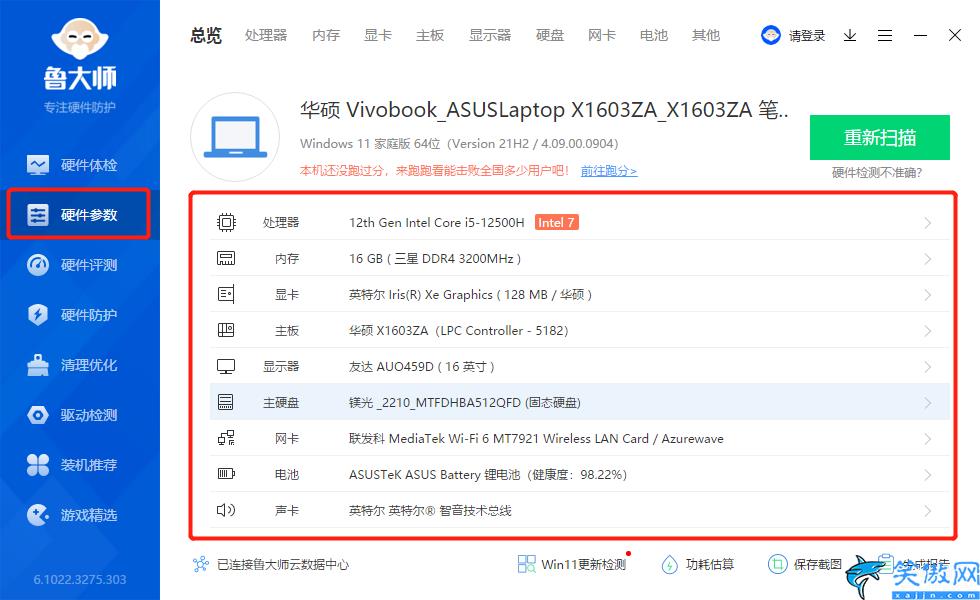Screen dimensions: 980x600
Task: Click 镁光 _2210_MTFDHBA512QFD text
Action: pyautogui.click(x=464, y=402)
